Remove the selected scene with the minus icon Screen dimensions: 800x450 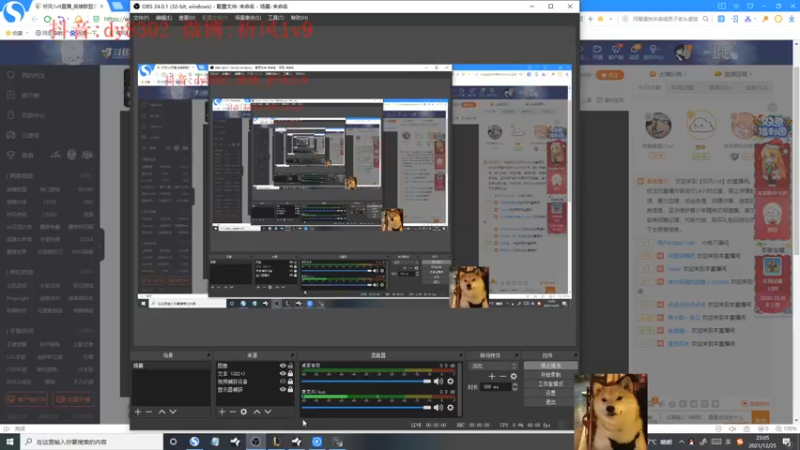(148, 412)
